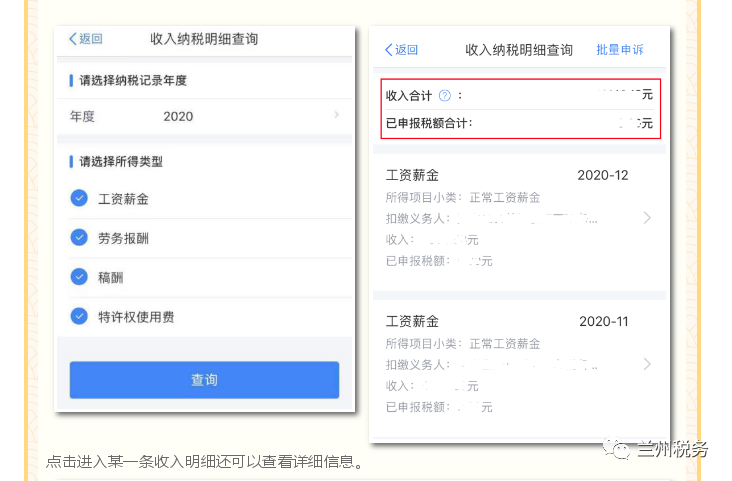Toggle the 劳务报酬 checkbox
The width and height of the screenshot is (732, 481).
(79, 238)
